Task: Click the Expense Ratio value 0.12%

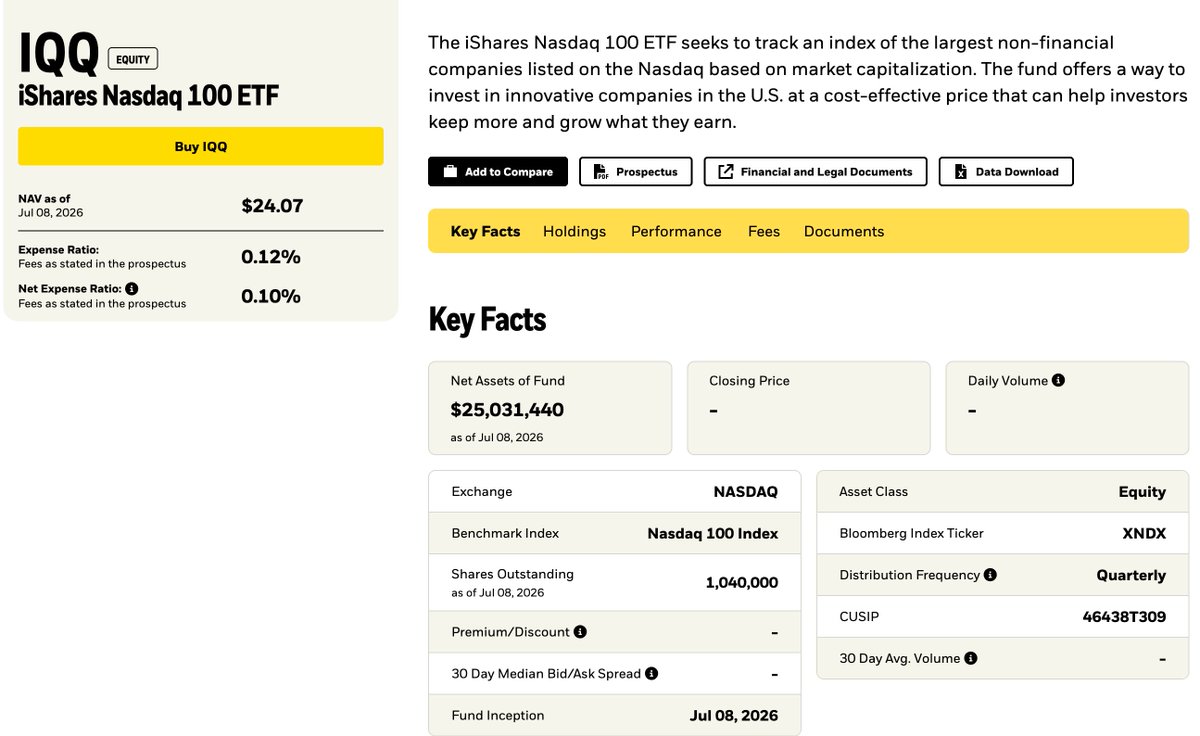Action: click(271, 257)
